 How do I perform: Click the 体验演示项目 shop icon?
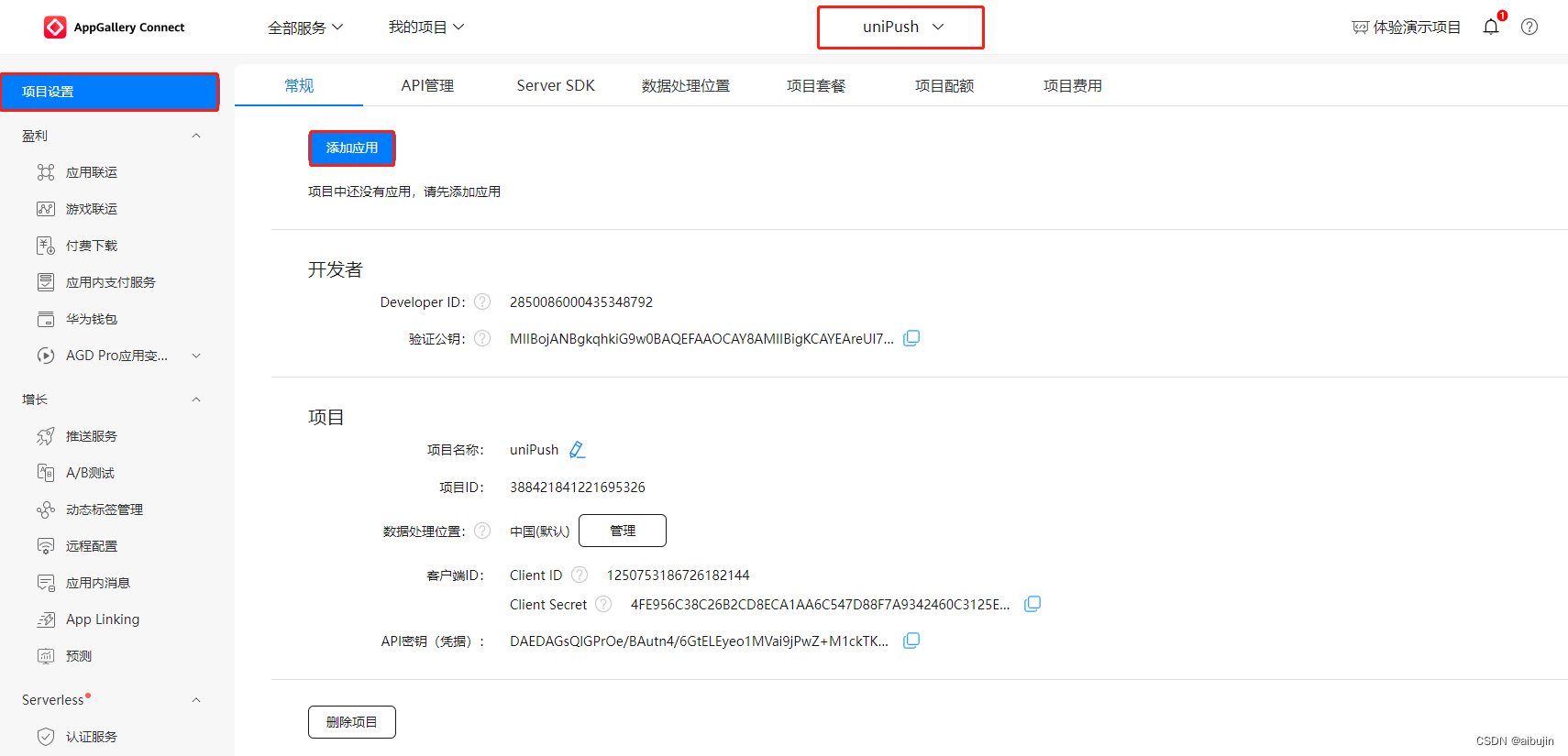pos(1360,27)
